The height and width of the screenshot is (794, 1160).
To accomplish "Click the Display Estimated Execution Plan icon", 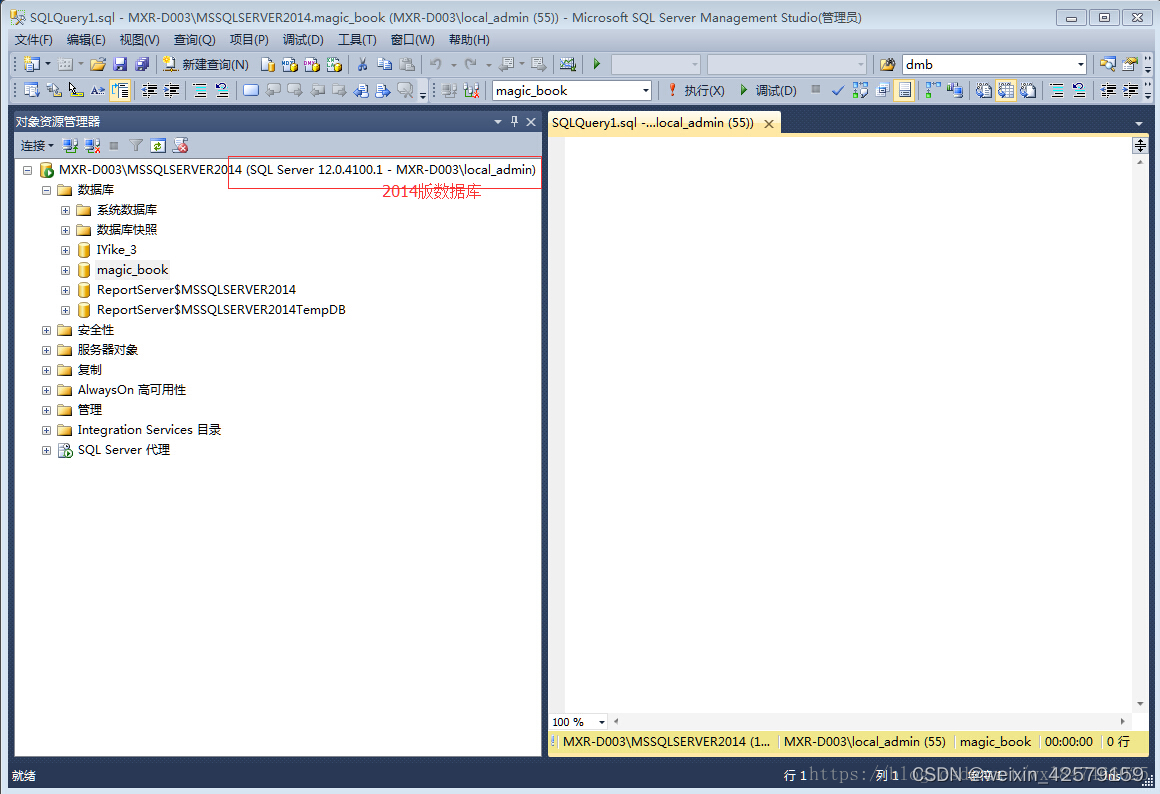I will coord(860,90).
